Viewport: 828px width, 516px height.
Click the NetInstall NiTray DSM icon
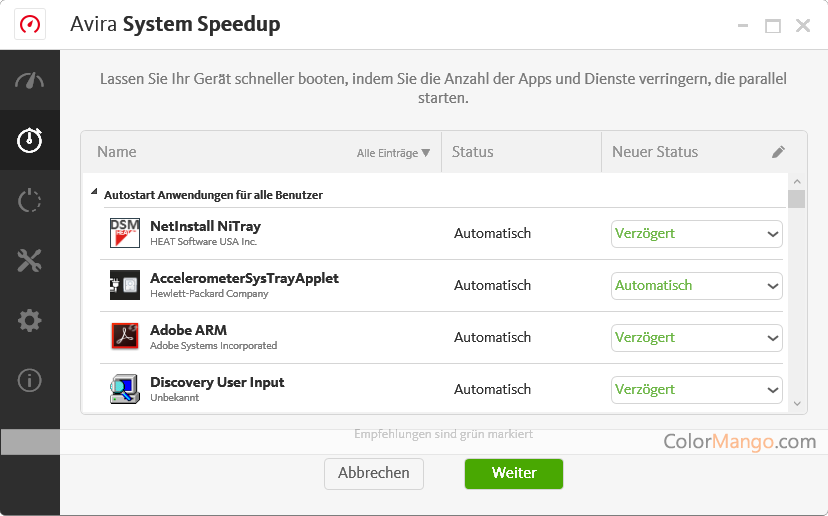point(125,233)
